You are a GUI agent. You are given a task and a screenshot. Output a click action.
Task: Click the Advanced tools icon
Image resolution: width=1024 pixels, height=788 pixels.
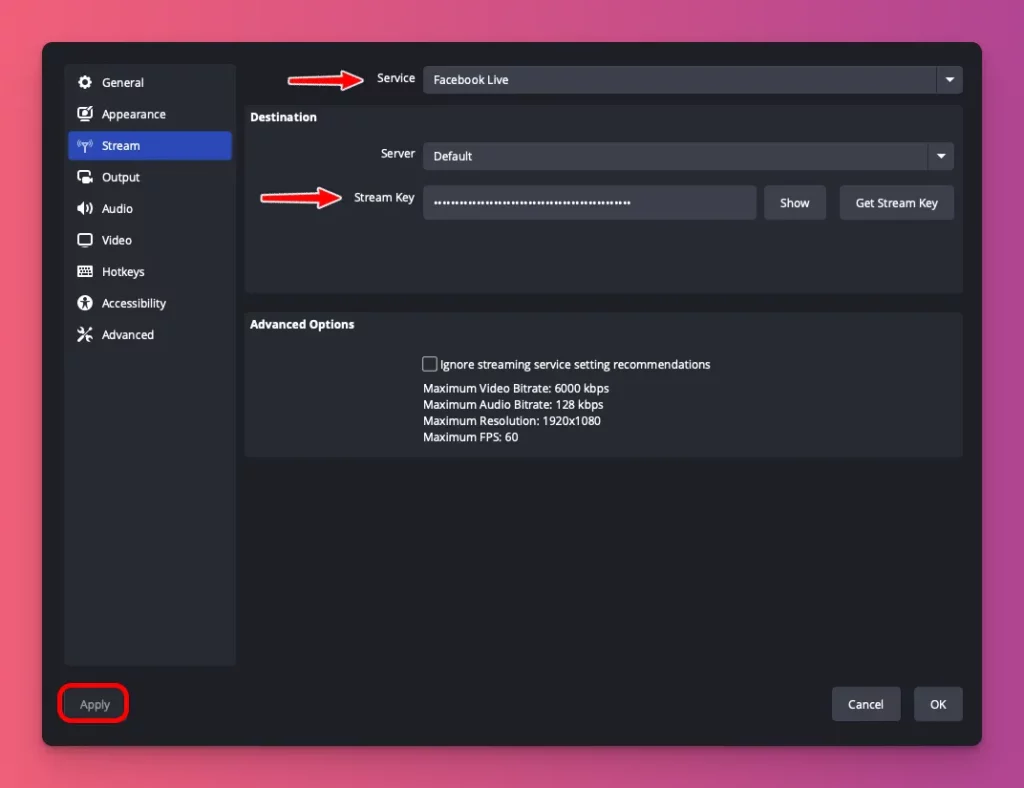pos(85,335)
